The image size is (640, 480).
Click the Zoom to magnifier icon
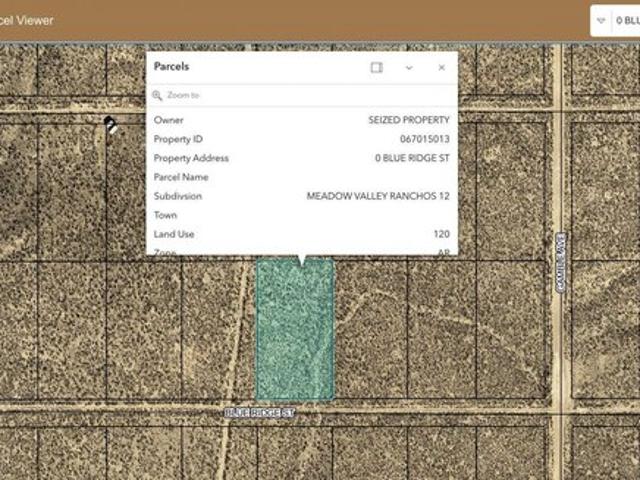coord(157,96)
